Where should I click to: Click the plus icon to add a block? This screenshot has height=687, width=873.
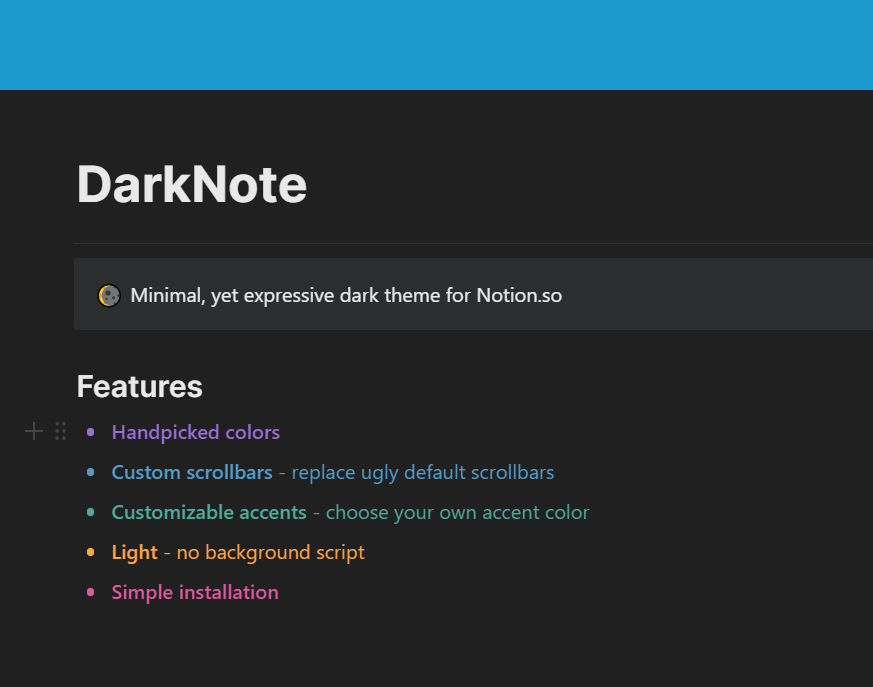(x=34, y=431)
